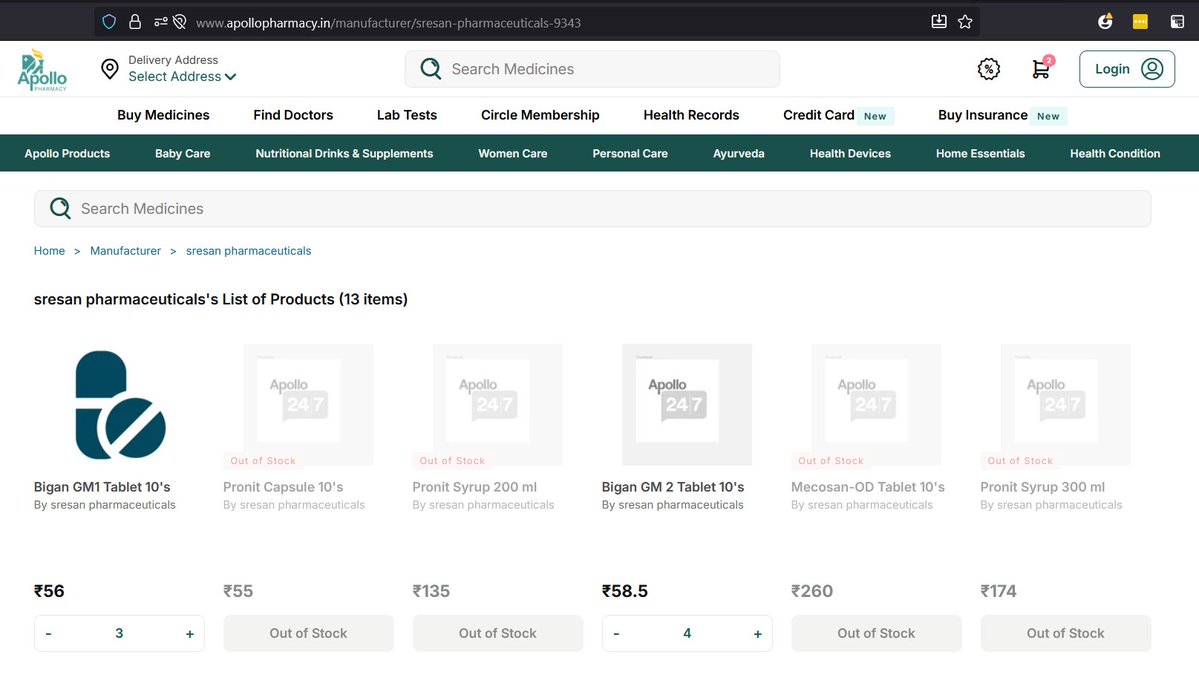Decrease Bigan GM 2 quantity with minus

point(616,633)
